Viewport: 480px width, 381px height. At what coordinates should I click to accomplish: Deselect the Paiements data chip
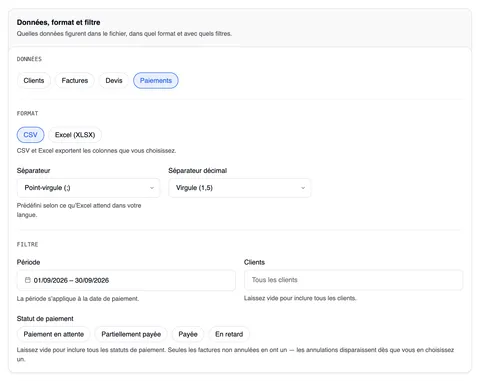[156, 81]
